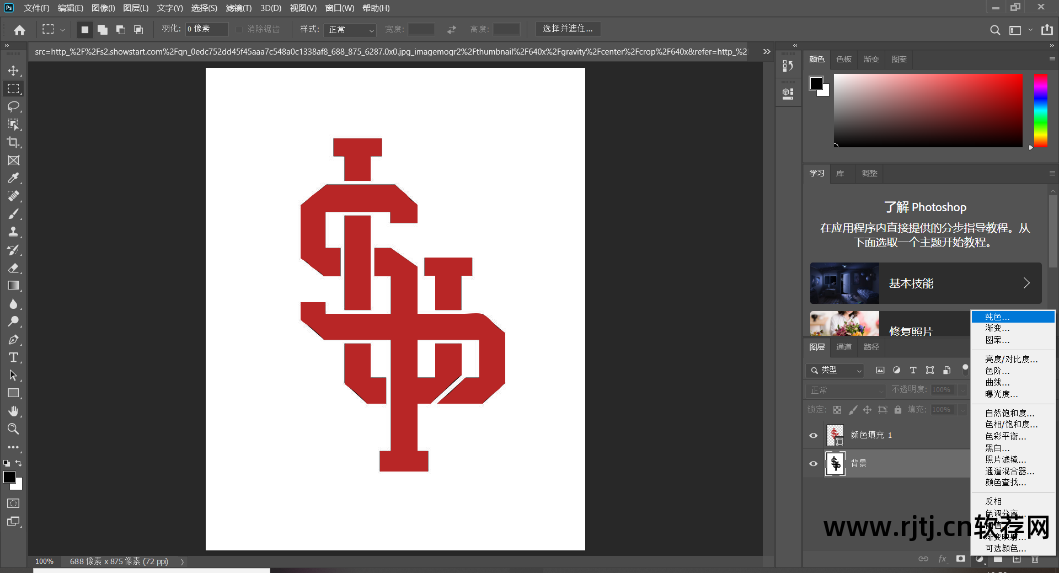Screen dimensions: 1059x573
Task: Expand the toolbox double-arrow at top
Action: [7, 46]
